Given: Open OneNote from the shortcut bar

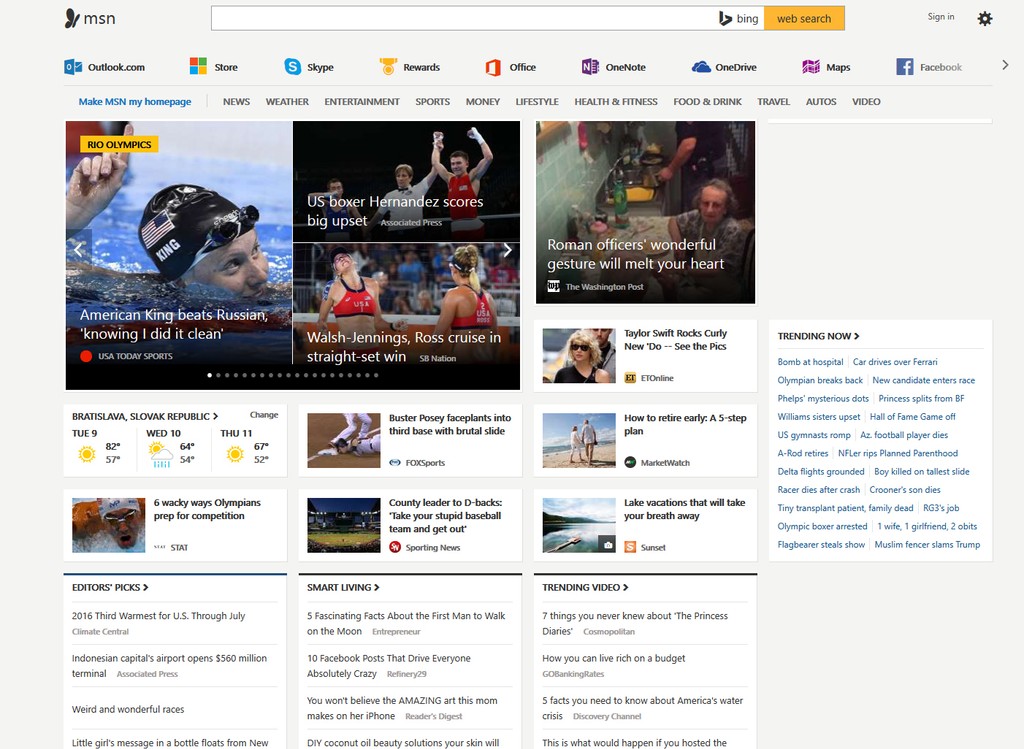Looking at the screenshot, I should (x=590, y=67).
